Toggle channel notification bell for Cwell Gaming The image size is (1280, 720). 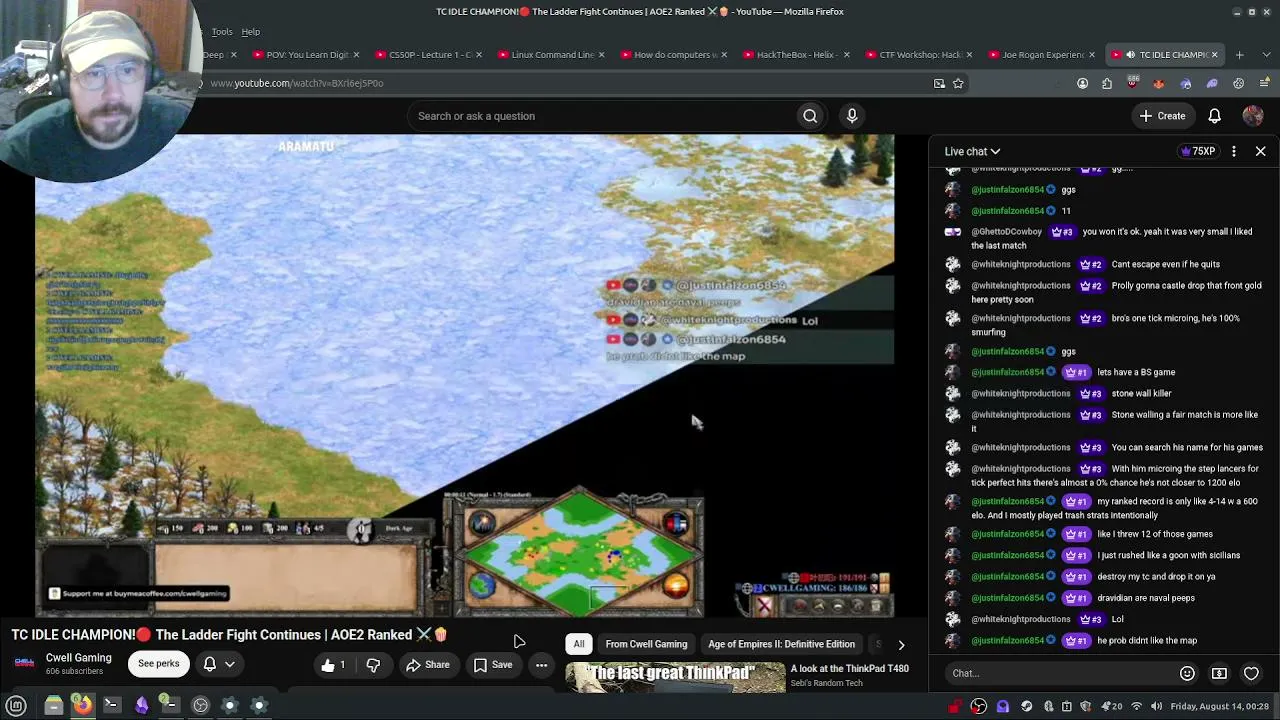coord(210,664)
